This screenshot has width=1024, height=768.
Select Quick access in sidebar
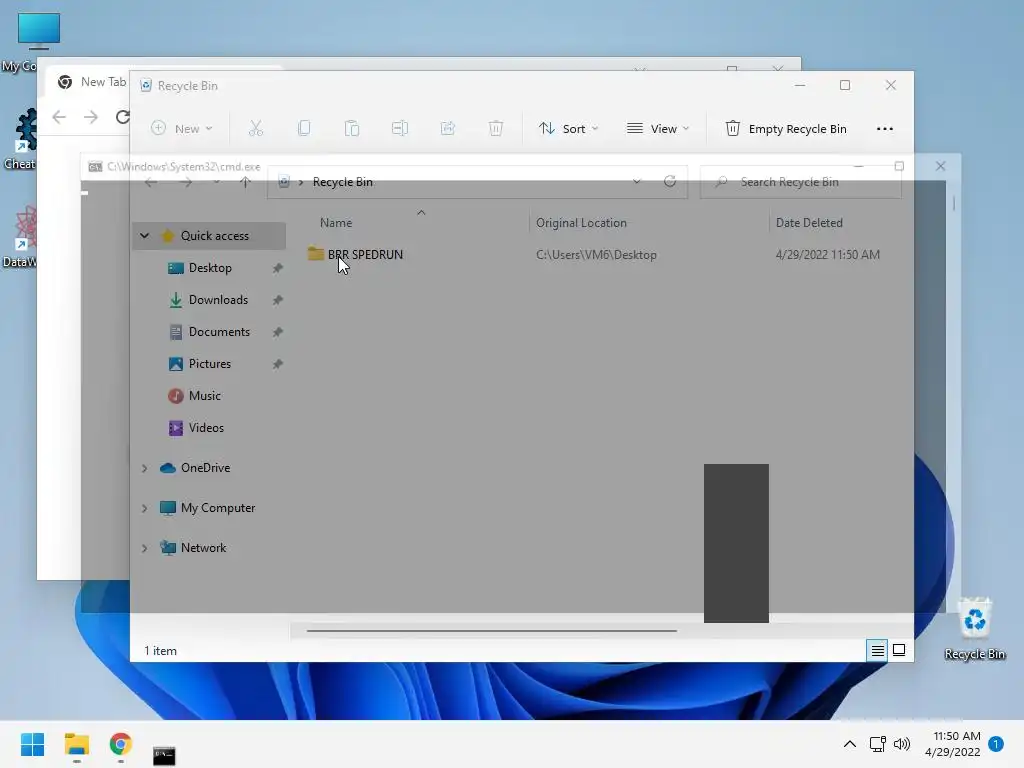tap(214, 236)
